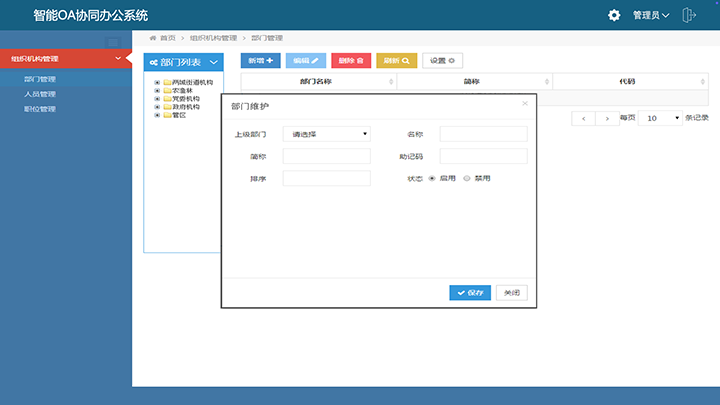Viewport: 720px width, 405px height.
Task: Click the 名称 input field
Action: click(x=483, y=134)
